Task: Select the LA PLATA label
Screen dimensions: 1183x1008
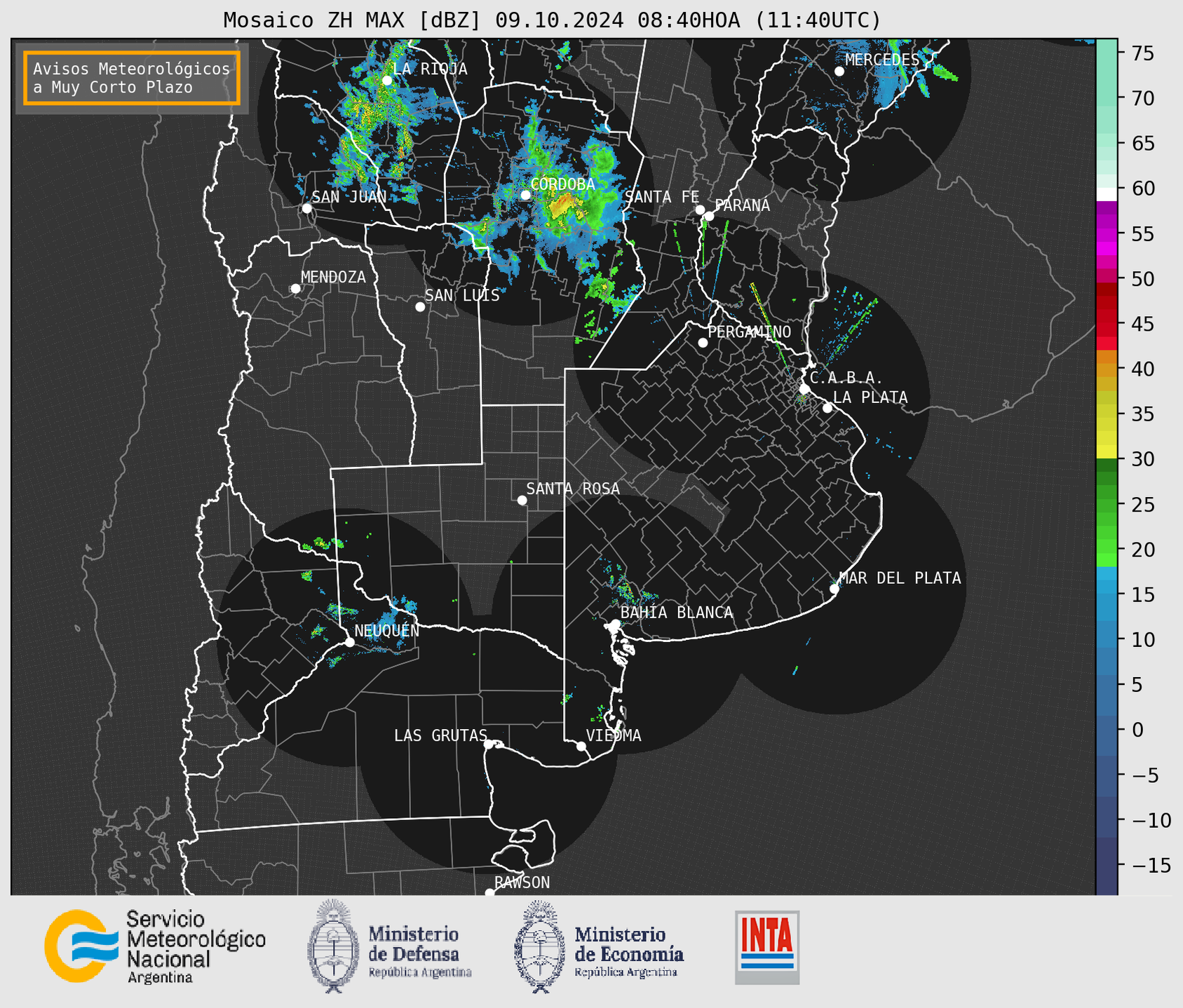Action: tap(870, 397)
